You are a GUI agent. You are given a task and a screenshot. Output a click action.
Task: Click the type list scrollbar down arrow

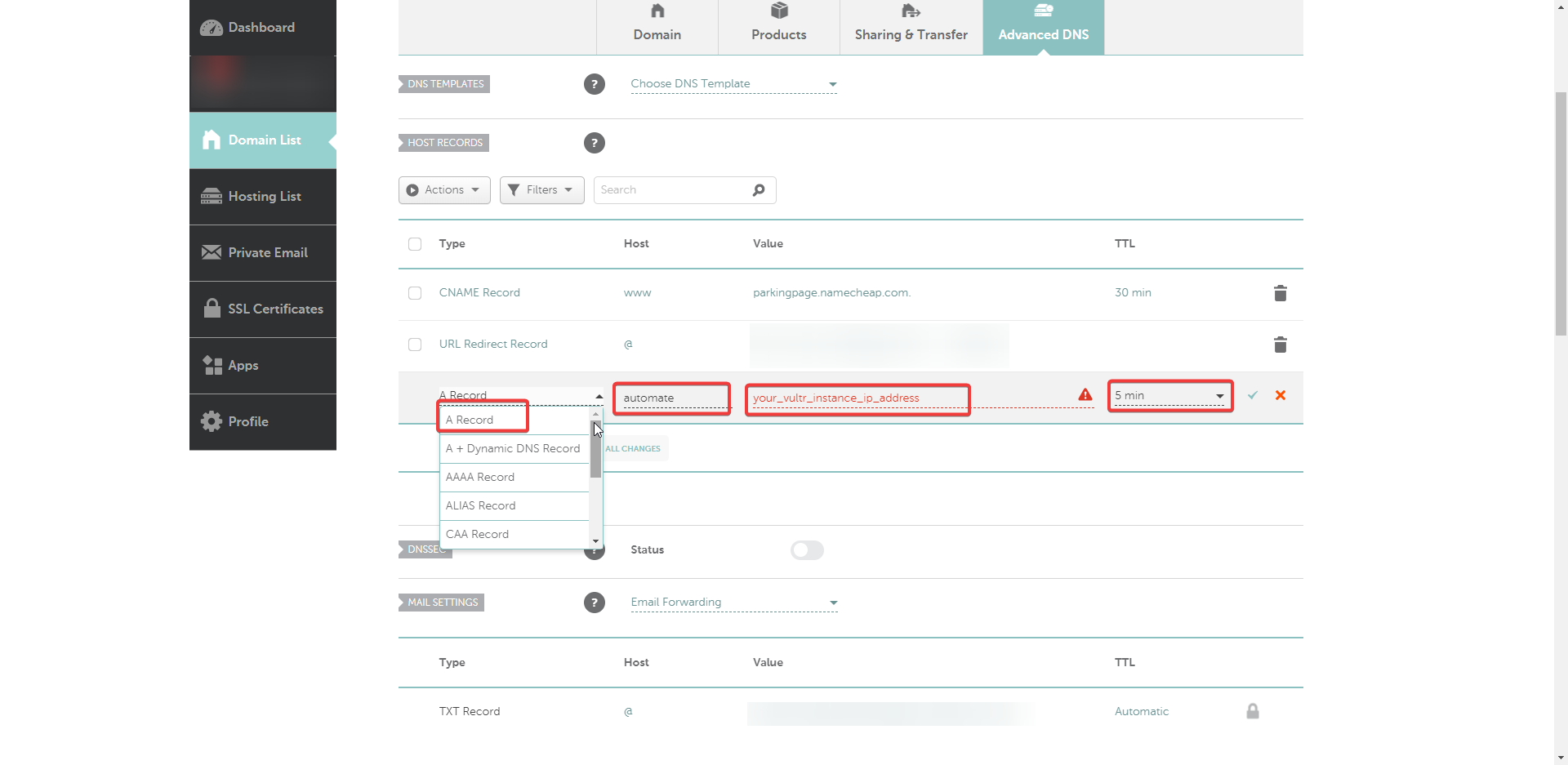point(596,541)
